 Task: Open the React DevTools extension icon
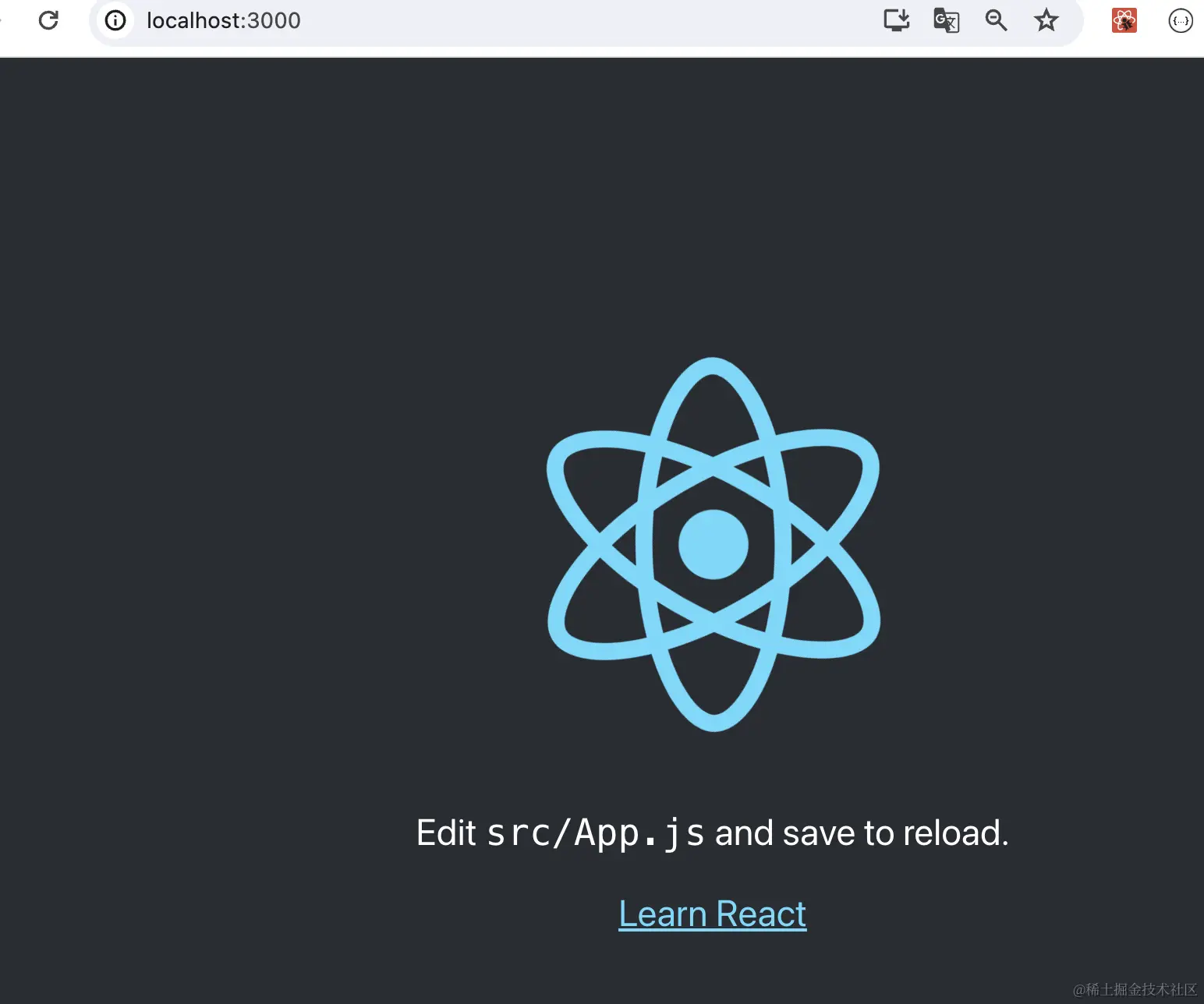pyautogui.click(x=1124, y=20)
